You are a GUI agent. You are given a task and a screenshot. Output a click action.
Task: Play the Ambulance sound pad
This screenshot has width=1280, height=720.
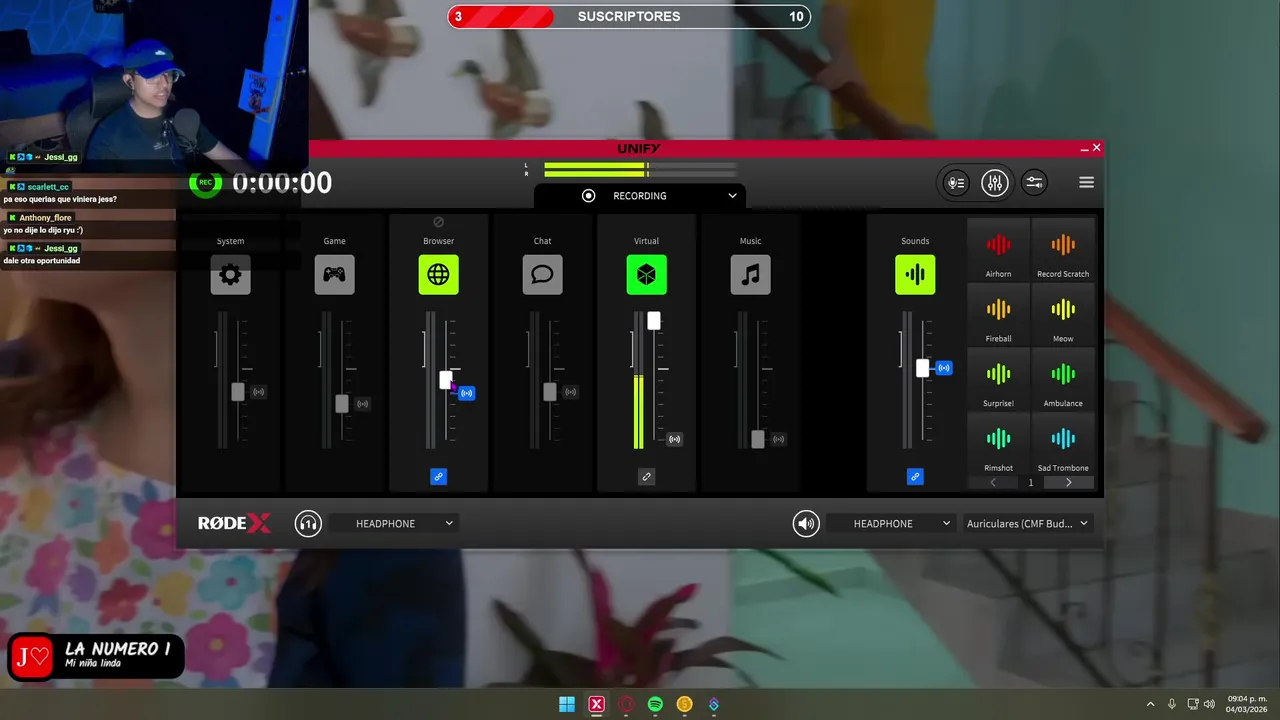point(1063,380)
